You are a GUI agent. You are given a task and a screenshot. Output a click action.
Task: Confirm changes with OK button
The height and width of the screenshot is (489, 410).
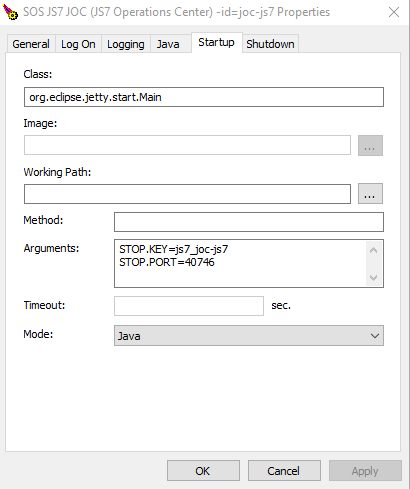pos(203,471)
